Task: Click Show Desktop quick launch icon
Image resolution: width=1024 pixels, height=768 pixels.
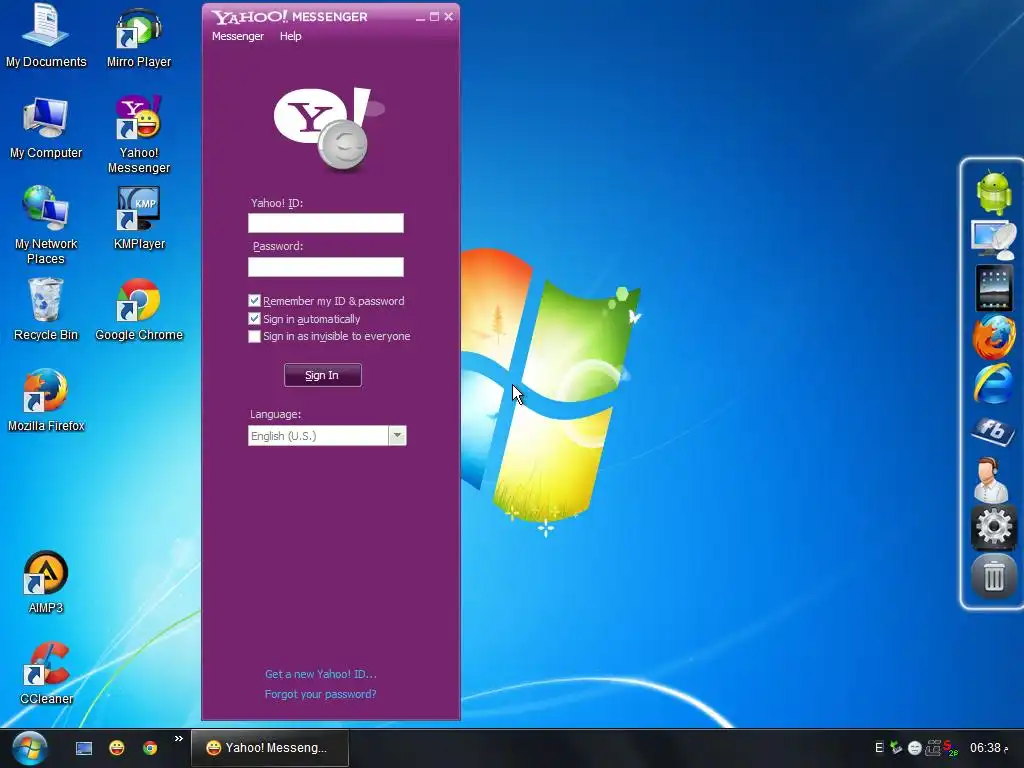Action: click(84, 748)
